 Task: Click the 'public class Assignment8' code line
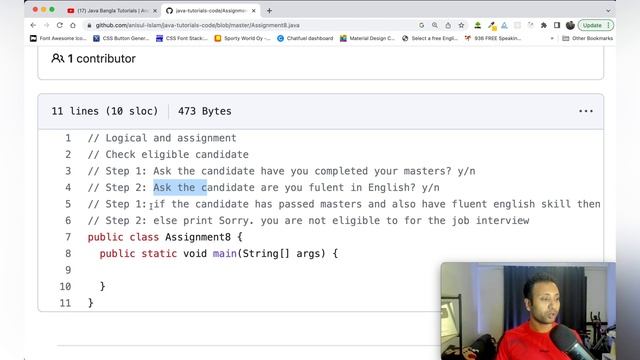pyautogui.click(x=165, y=237)
